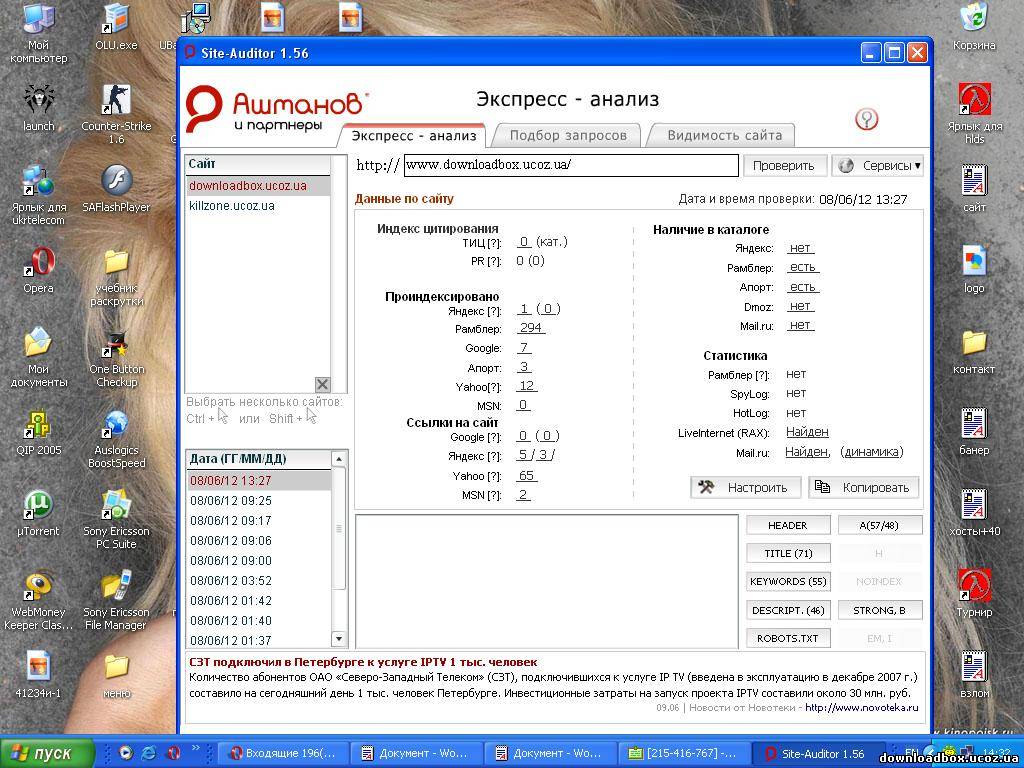This screenshot has width=1024, height=768.
Task: Select killzone.ucoz.ua in the site list
Action: click(258, 206)
